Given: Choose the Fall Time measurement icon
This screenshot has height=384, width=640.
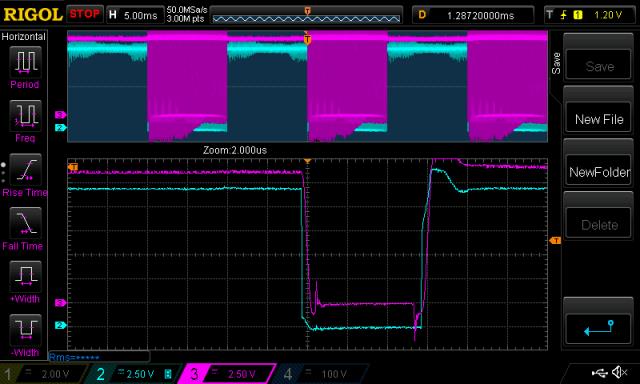Looking at the screenshot, I should pos(25,223).
